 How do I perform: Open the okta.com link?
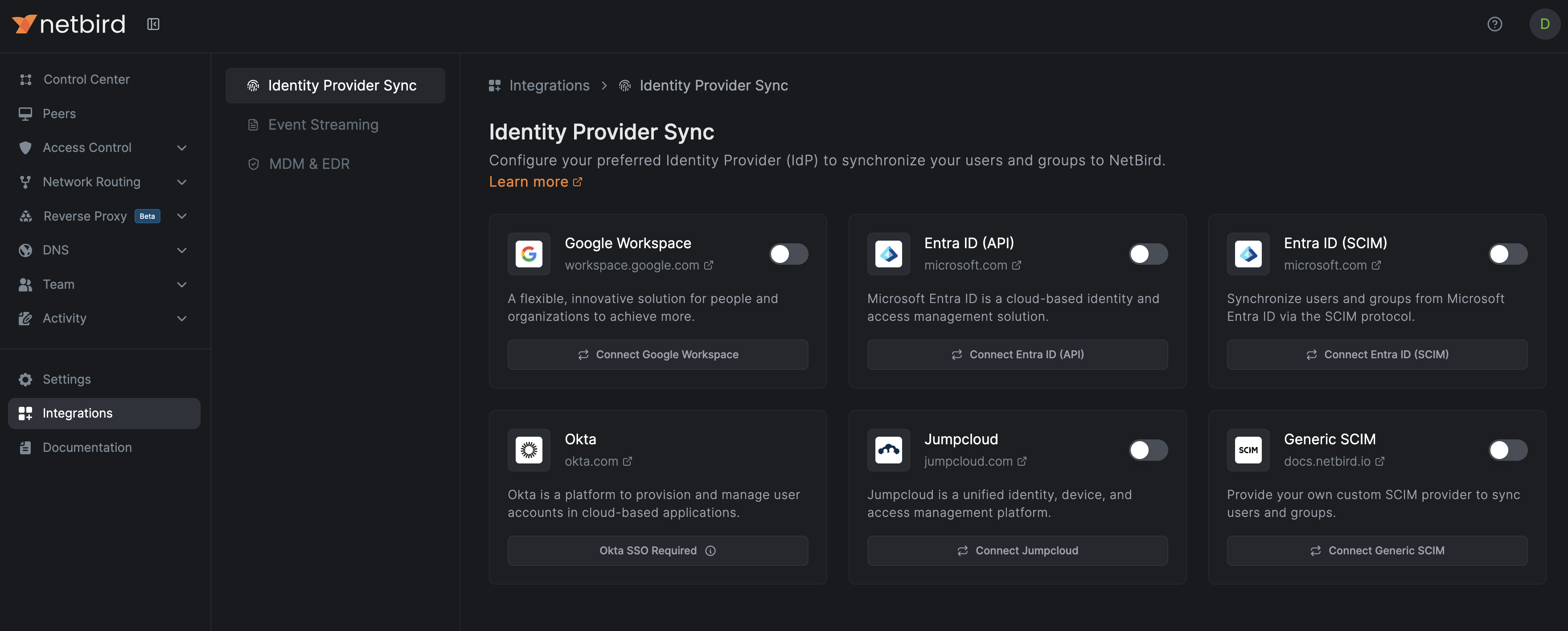click(x=598, y=461)
